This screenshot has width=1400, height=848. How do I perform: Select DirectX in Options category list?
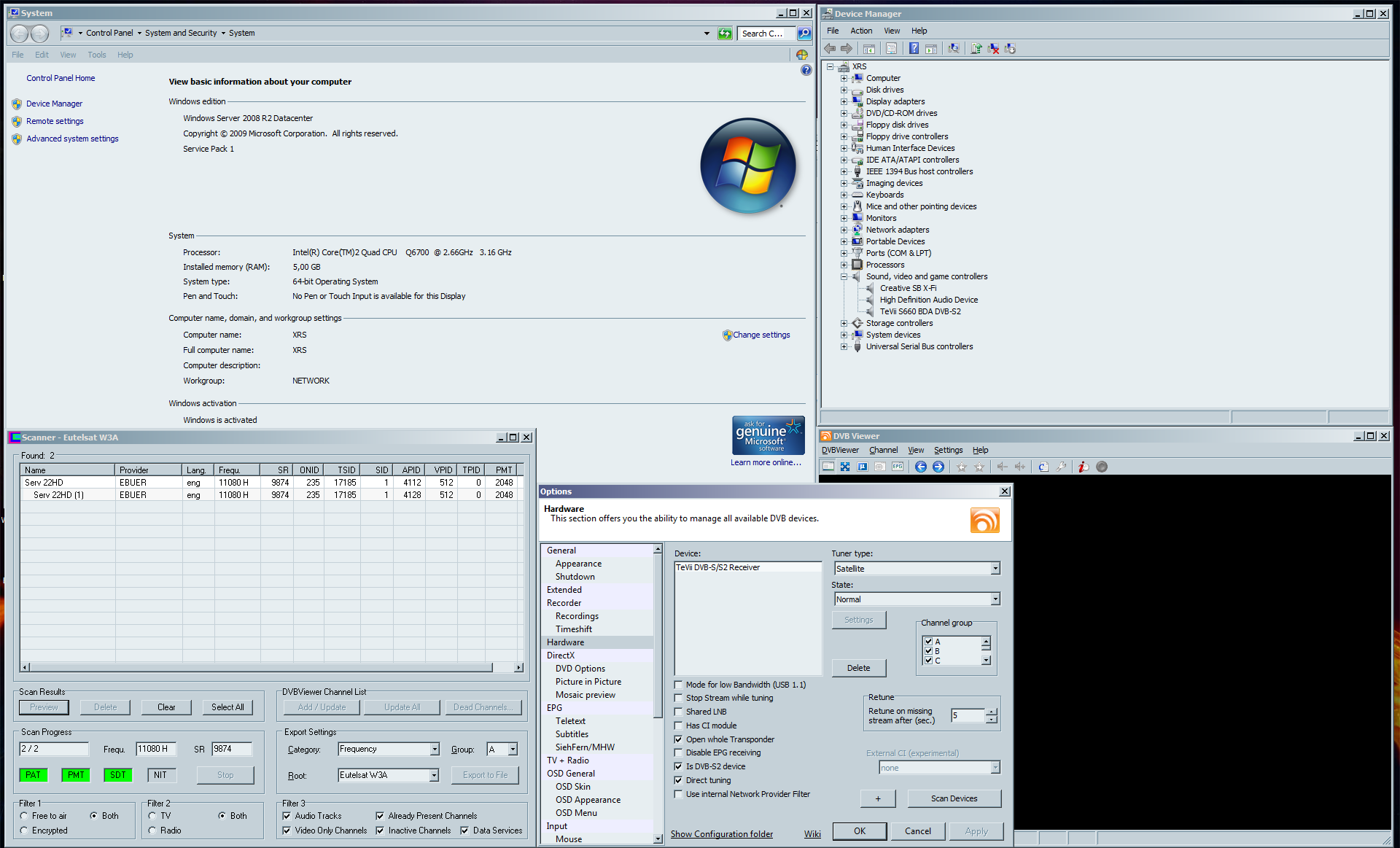coord(561,656)
